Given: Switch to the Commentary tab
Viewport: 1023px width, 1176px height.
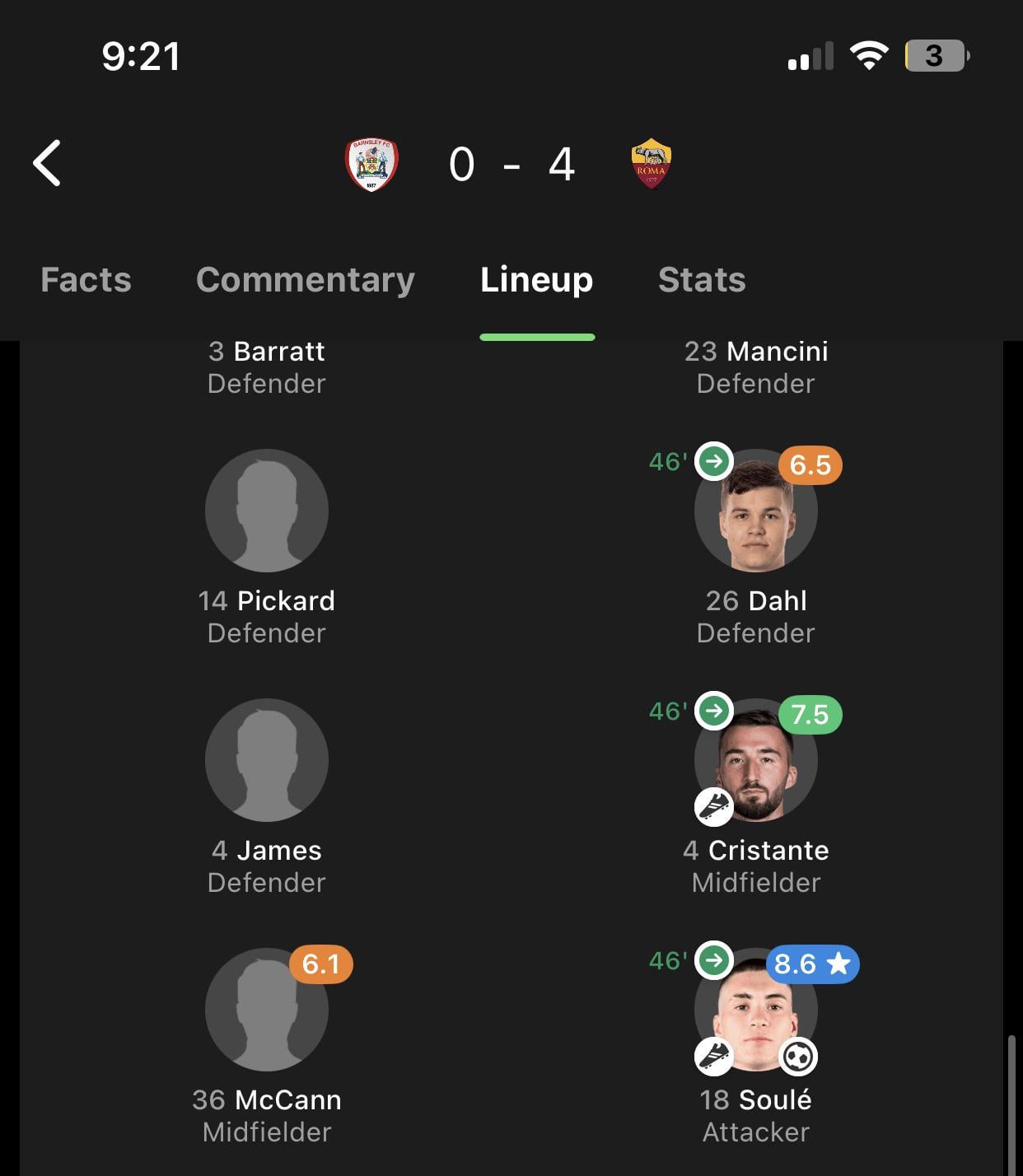Looking at the screenshot, I should (306, 280).
